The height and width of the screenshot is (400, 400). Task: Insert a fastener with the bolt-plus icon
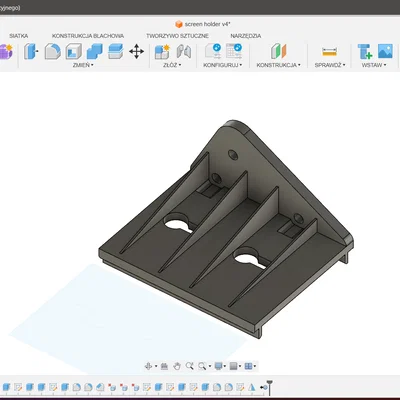365,52
